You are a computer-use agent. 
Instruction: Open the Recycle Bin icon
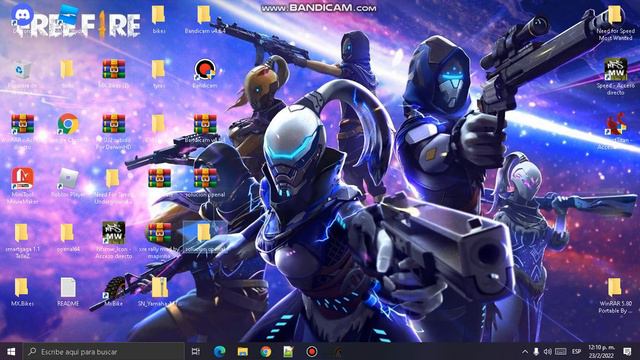22,70
